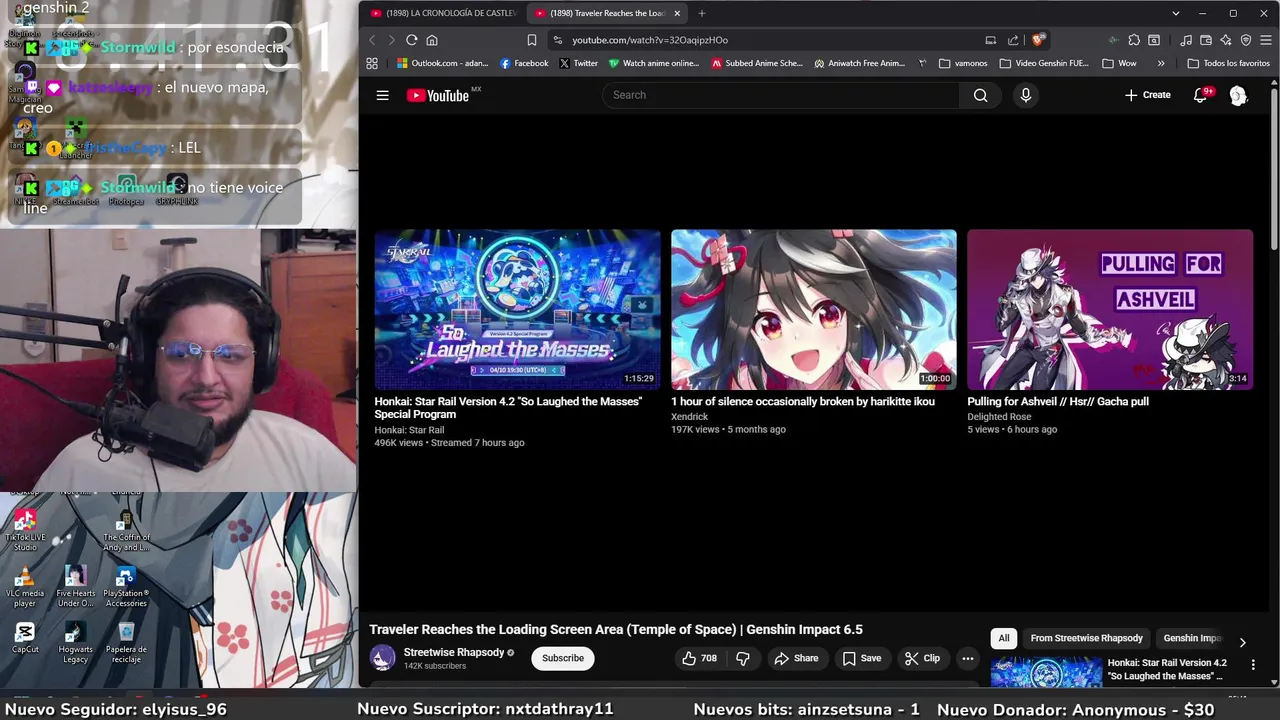Open the Watch anime online bookmark
The height and width of the screenshot is (720, 1280).
coord(654,63)
